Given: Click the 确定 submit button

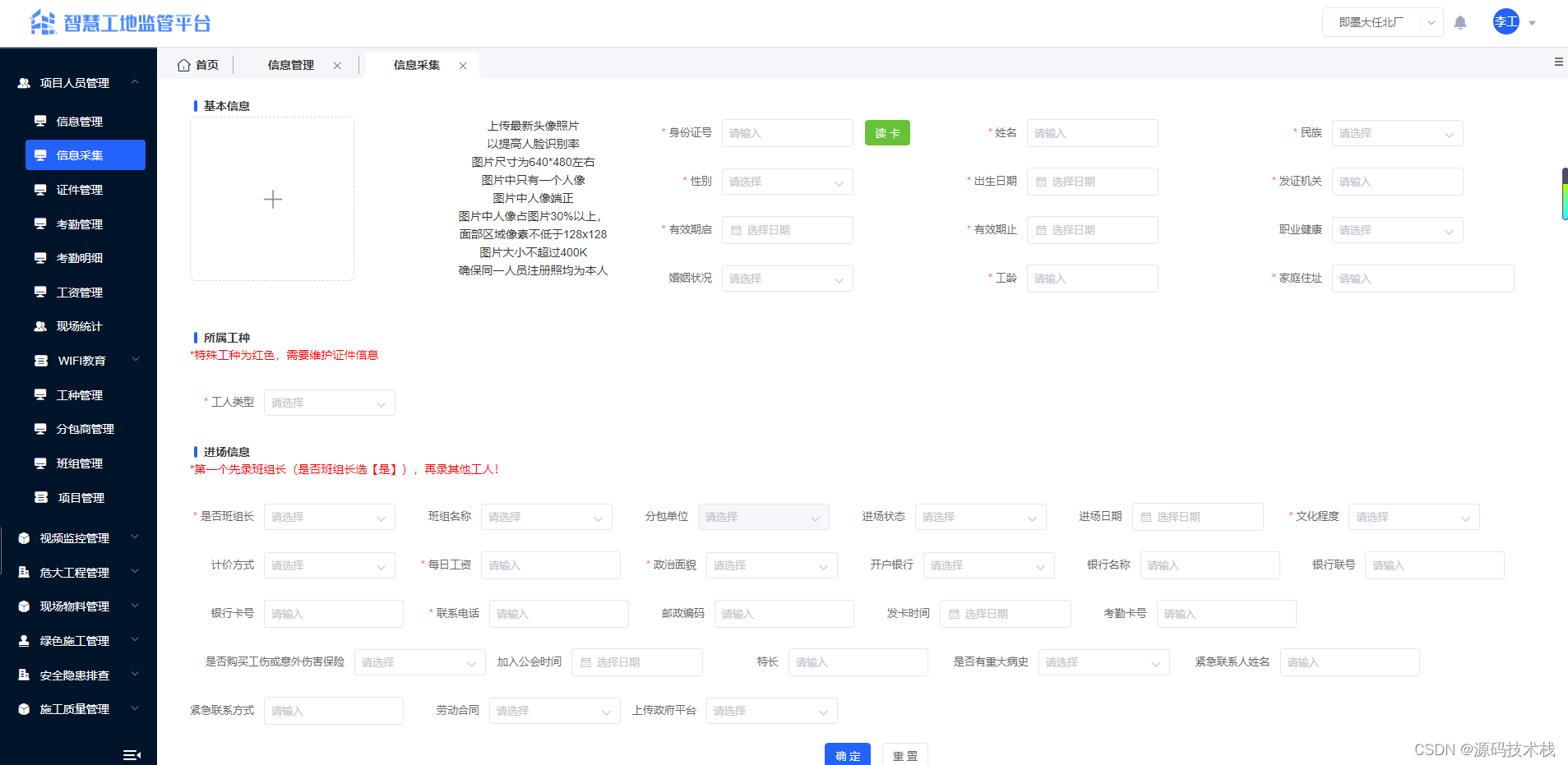Looking at the screenshot, I should [x=848, y=754].
